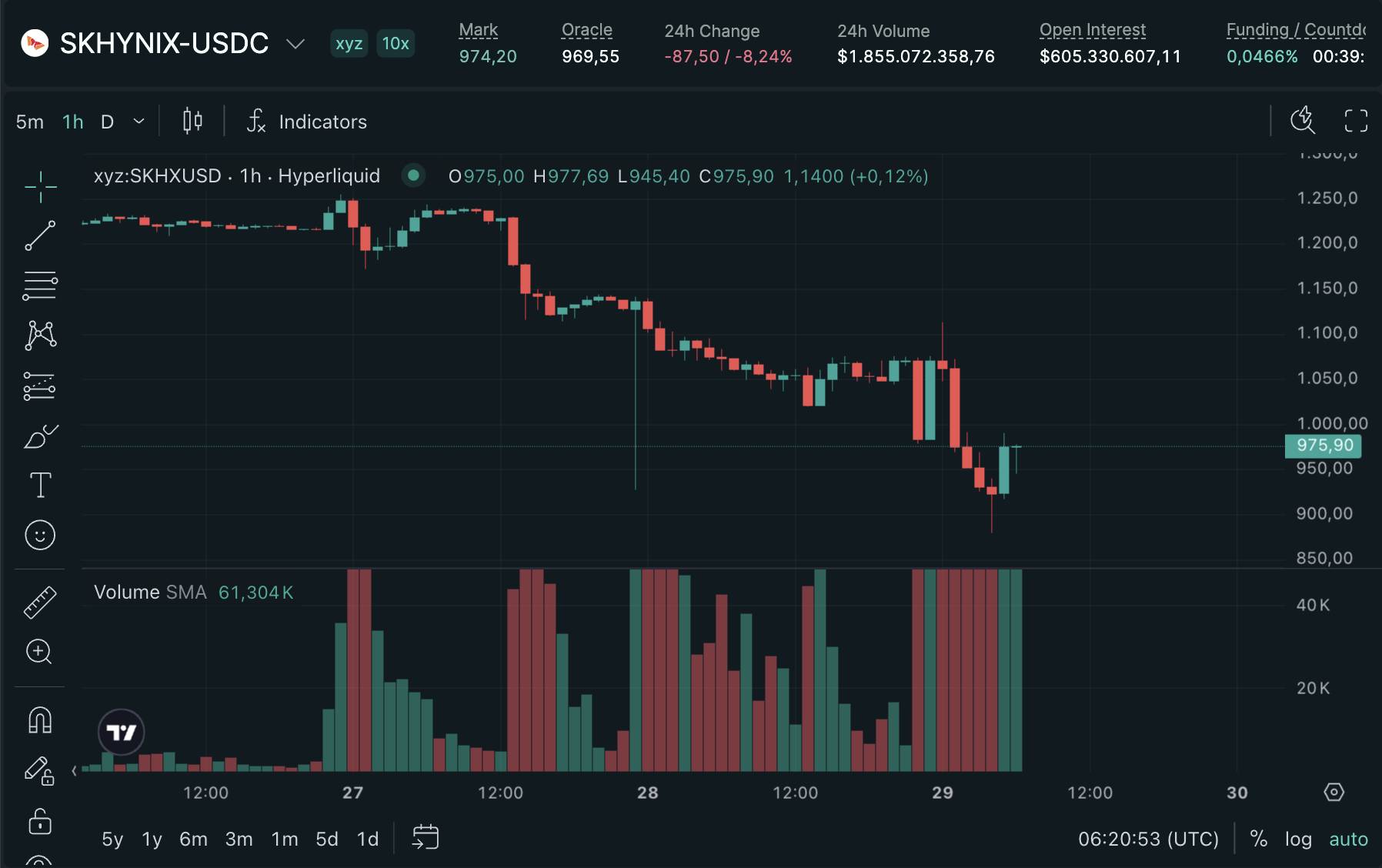Click the 24h Change value -87,50
1382x868 pixels.
692,56
